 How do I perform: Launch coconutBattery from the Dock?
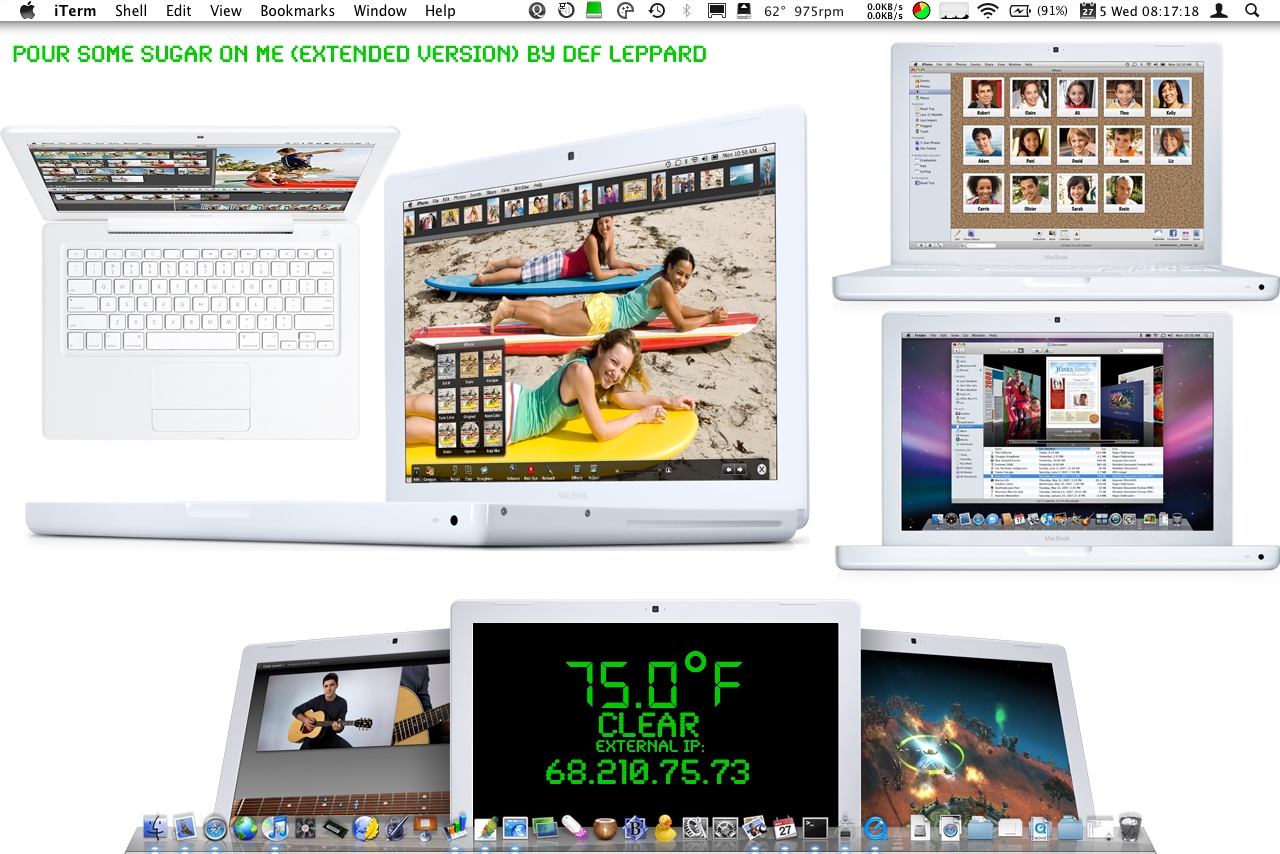604,827
